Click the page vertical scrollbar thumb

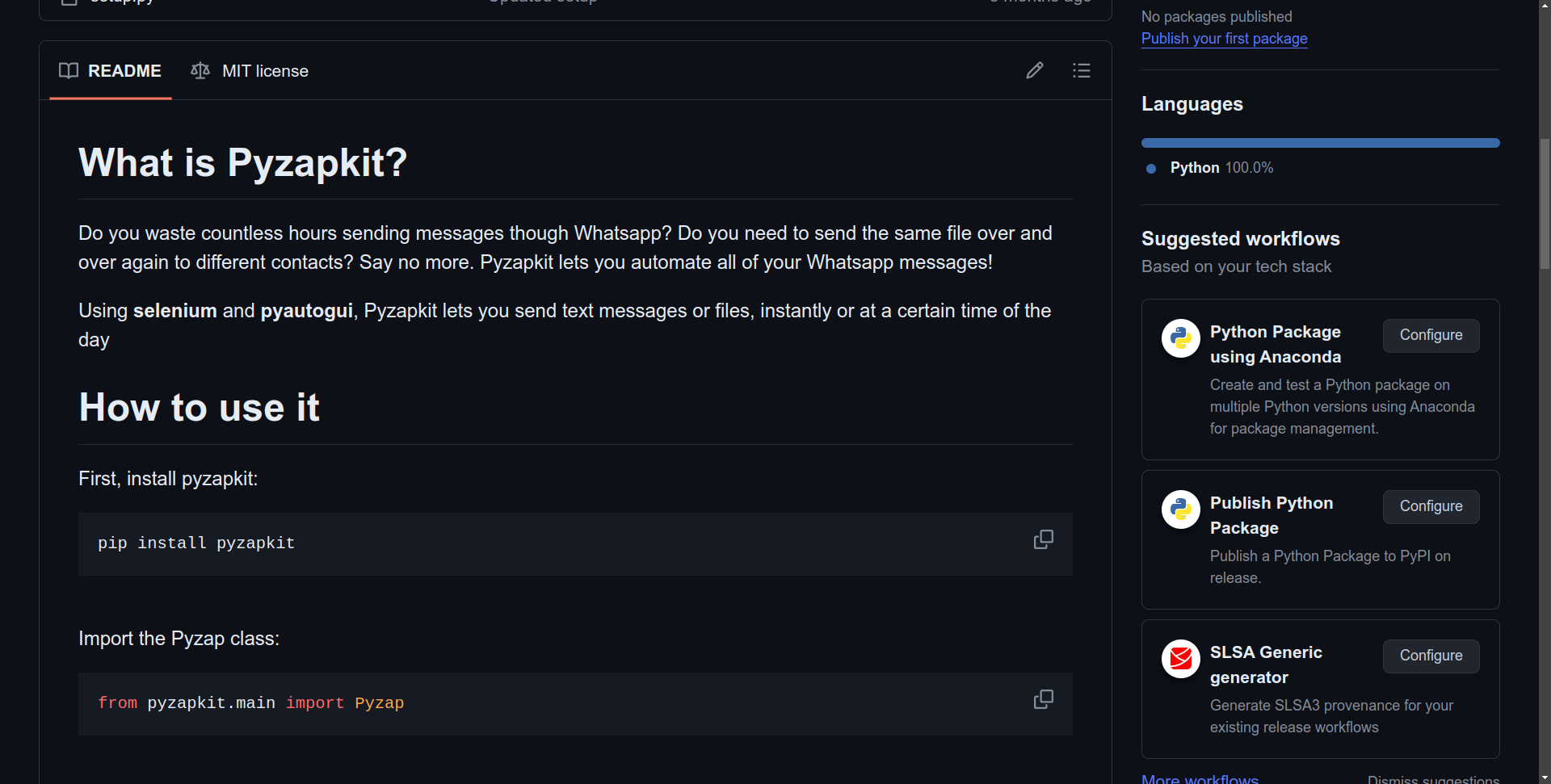1545,203
